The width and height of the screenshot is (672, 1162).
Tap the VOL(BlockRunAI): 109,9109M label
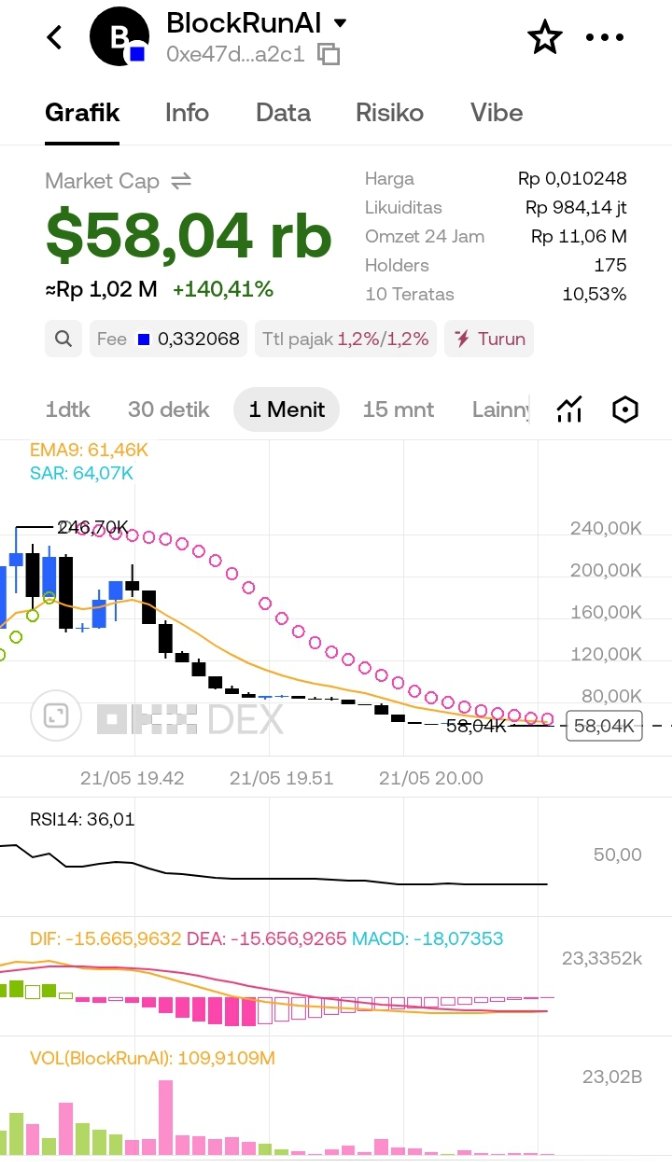point(153,1058)
